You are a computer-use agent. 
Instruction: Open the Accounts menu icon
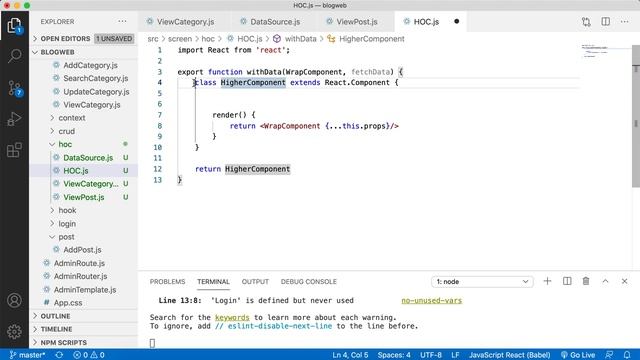point(14,300)
